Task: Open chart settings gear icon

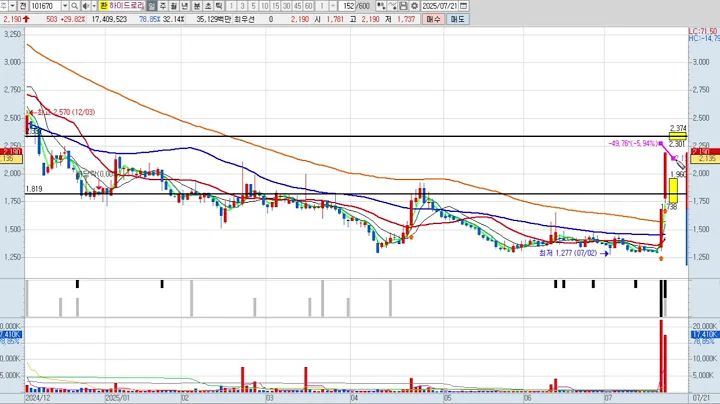Action: click(414, 6)
